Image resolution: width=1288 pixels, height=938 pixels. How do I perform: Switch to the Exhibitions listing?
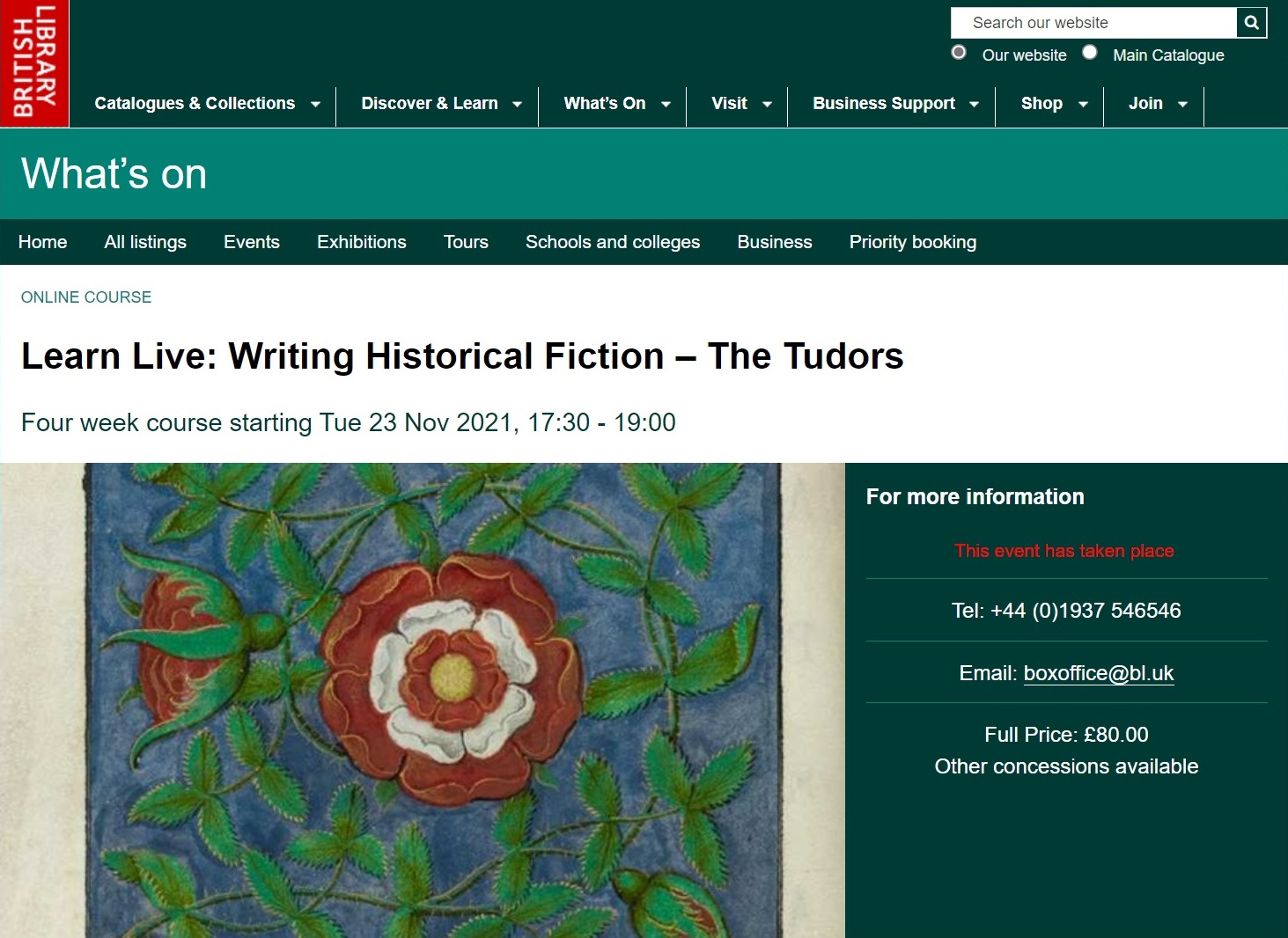361,242
